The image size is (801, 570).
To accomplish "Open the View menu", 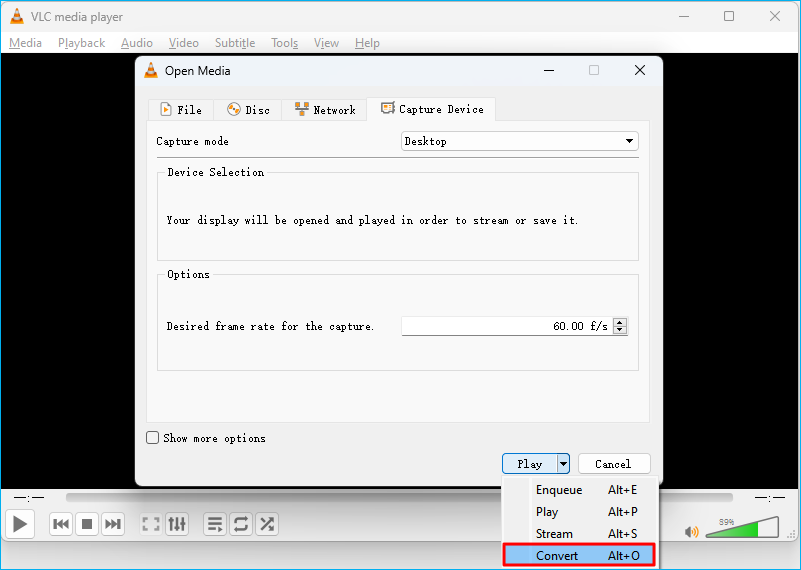I will (x=326, y=43).
